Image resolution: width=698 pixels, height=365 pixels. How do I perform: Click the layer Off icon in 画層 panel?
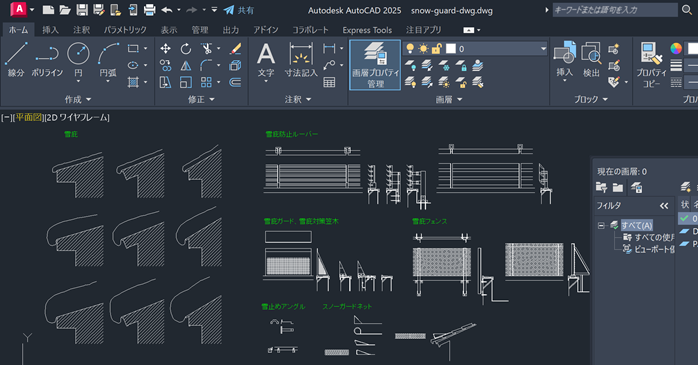coord(410,66)
